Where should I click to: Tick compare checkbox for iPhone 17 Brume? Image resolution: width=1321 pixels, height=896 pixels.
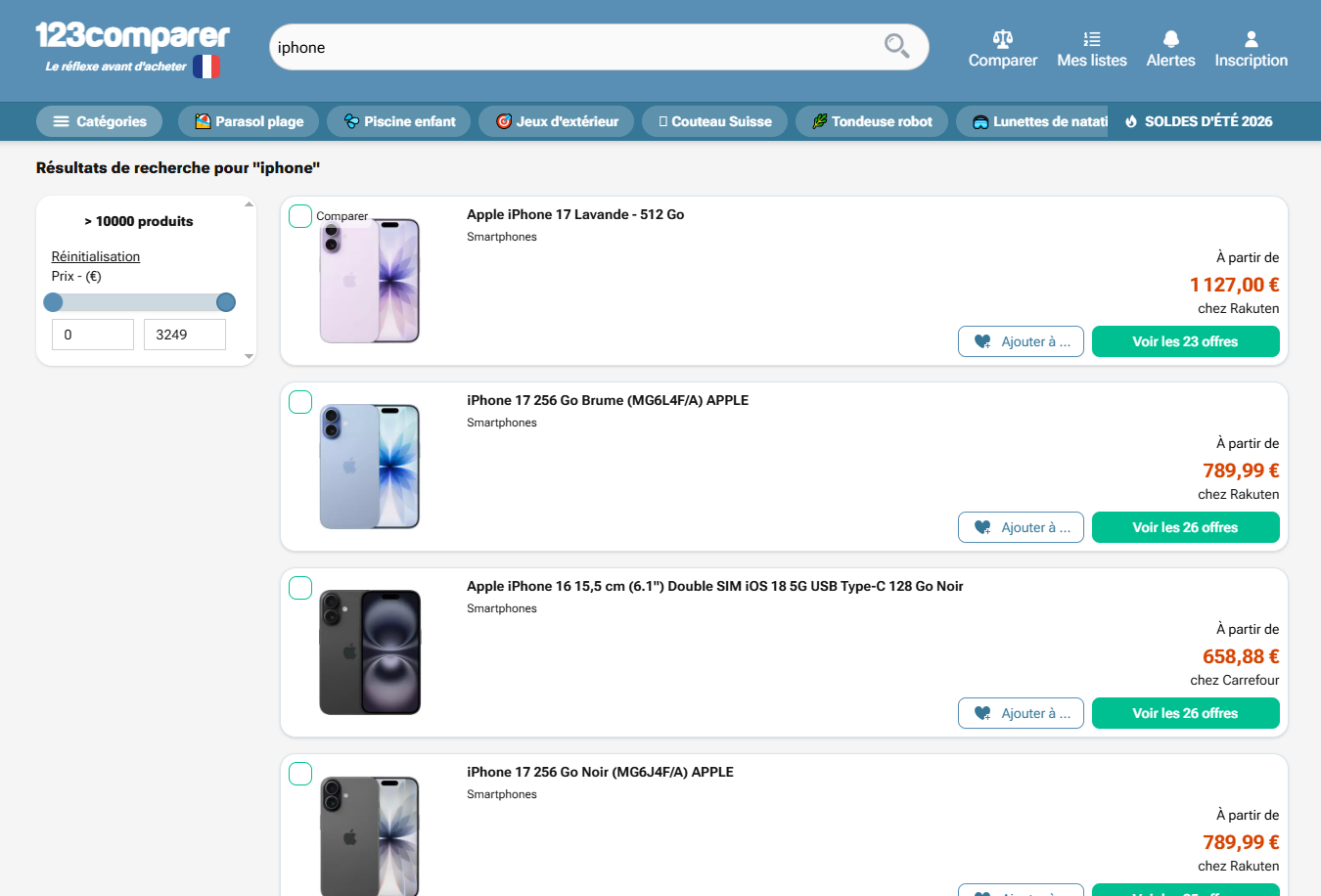pyautogui.click(x=300, y=402)
